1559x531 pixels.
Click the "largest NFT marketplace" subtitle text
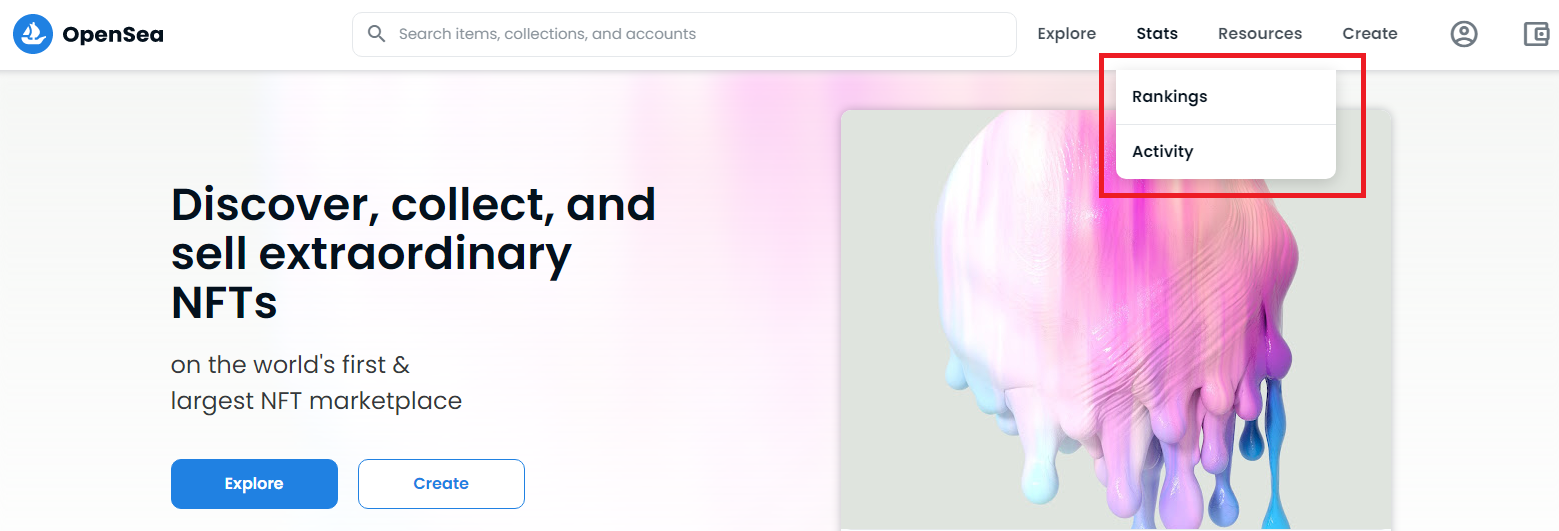(x=316, y=401)
